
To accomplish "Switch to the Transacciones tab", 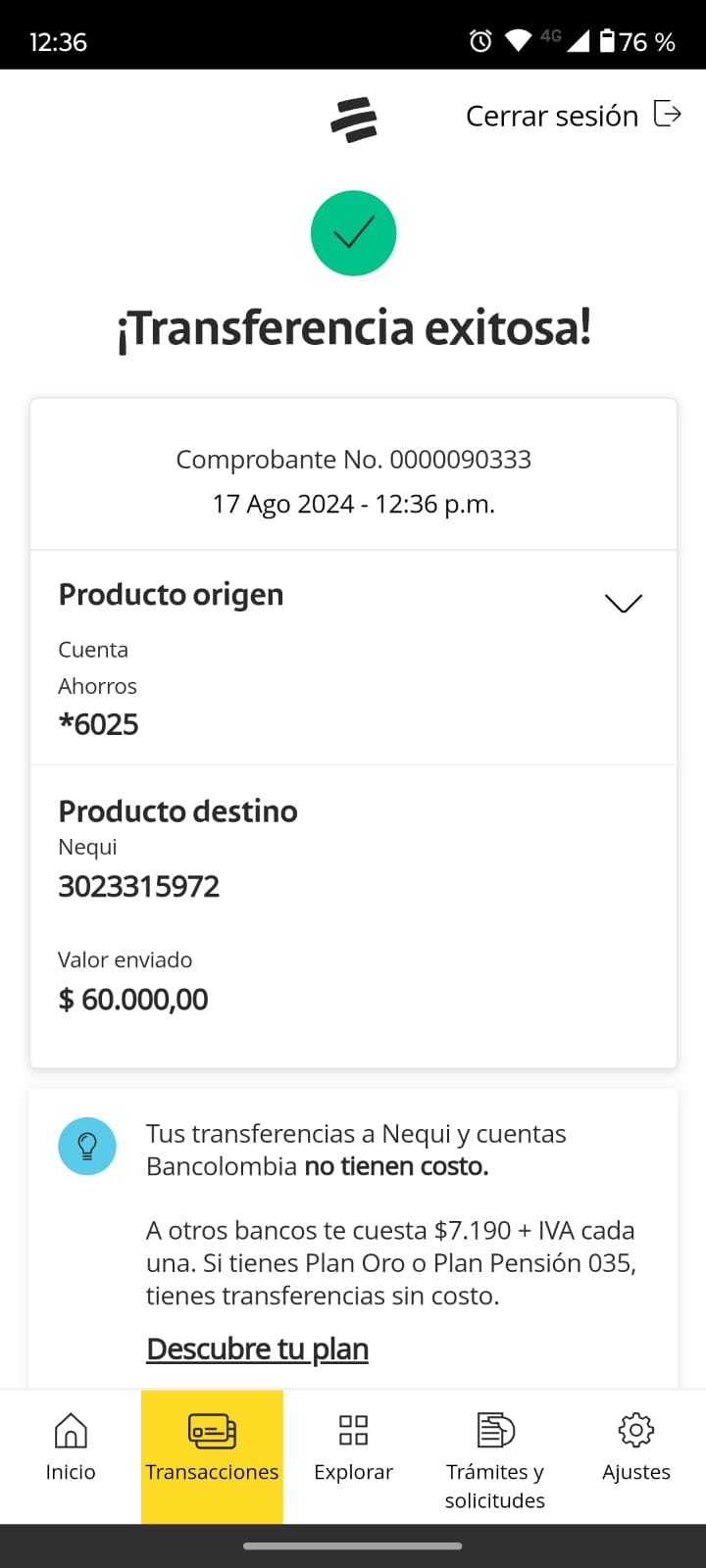I will 212,1472.
